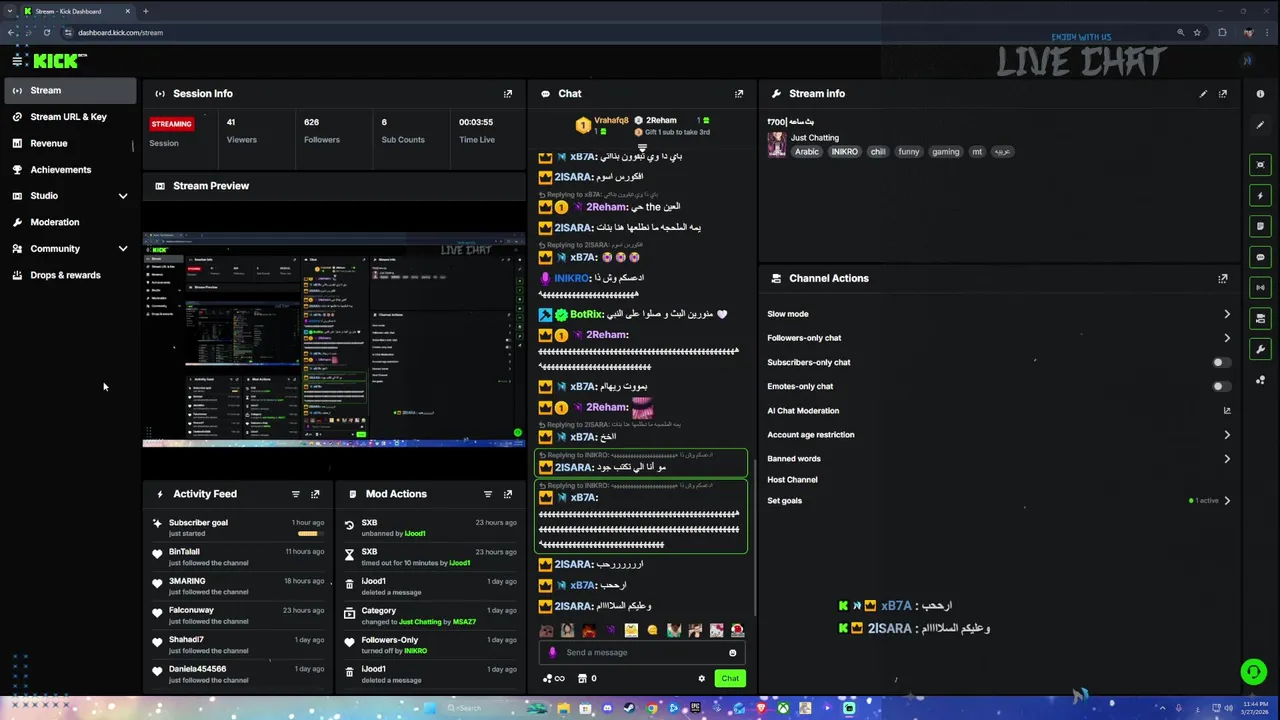
Task: Open the emote picker in message box
Action: [x=732, y=653]
